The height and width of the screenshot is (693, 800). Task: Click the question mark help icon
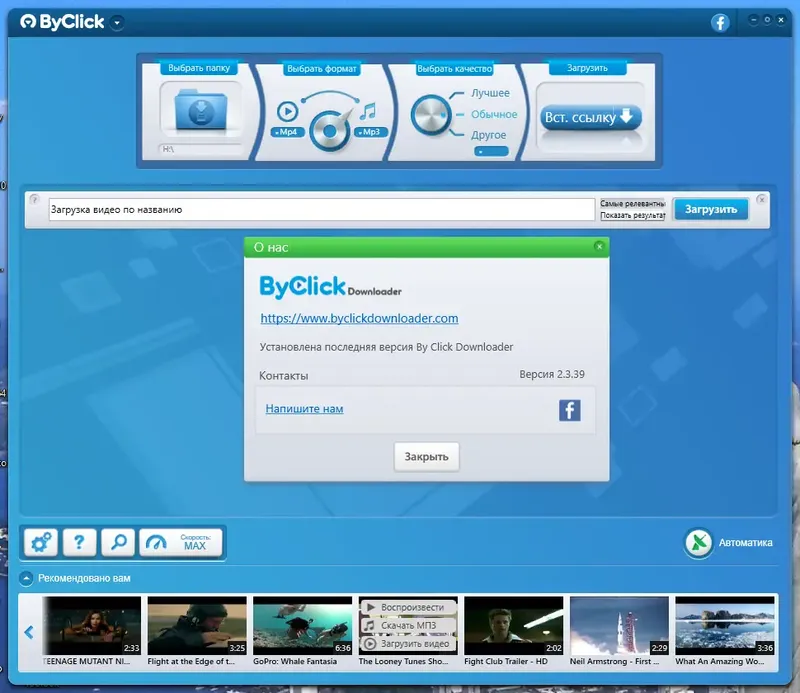click(80, 541)
